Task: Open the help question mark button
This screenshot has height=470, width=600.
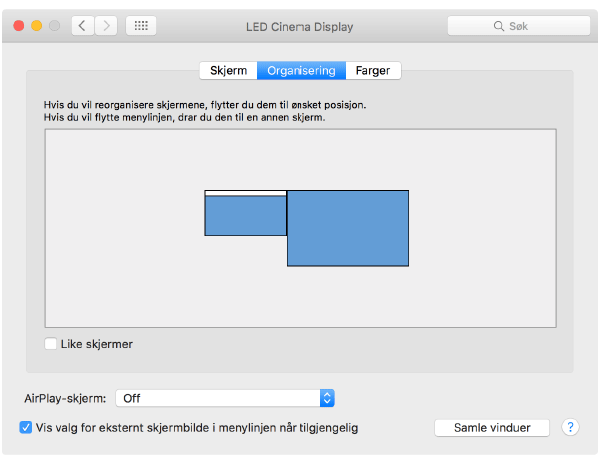Action: coord(570,427)
